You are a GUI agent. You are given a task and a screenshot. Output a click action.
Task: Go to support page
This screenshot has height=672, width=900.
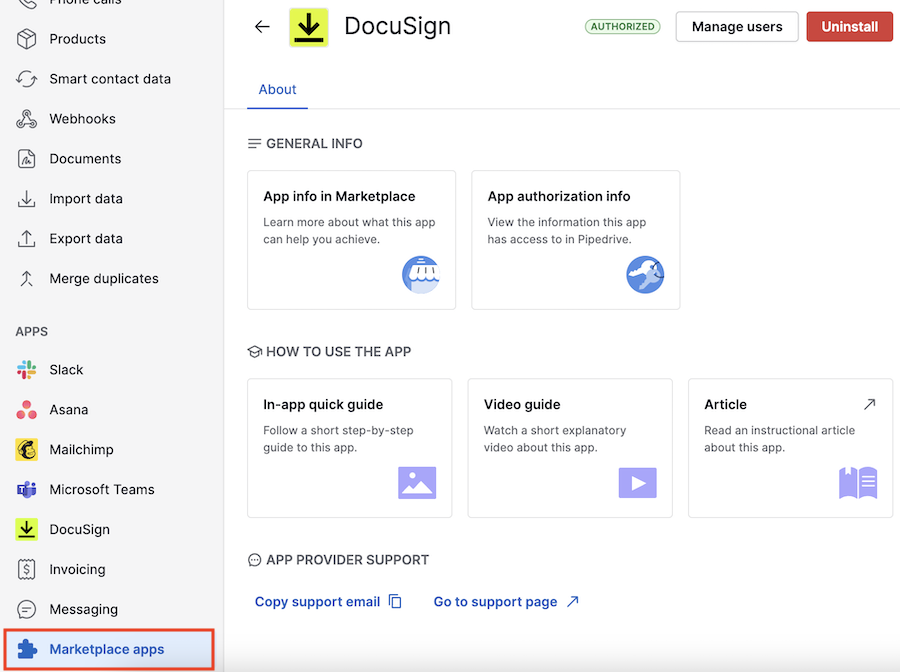[x=497, y=601]
